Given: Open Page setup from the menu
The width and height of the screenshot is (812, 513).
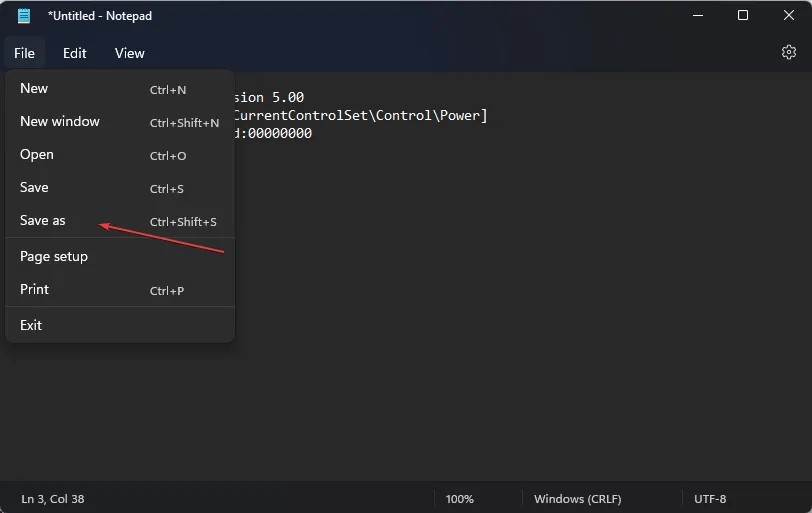Looking at the screenshot, I should click(x=120, y=256).
